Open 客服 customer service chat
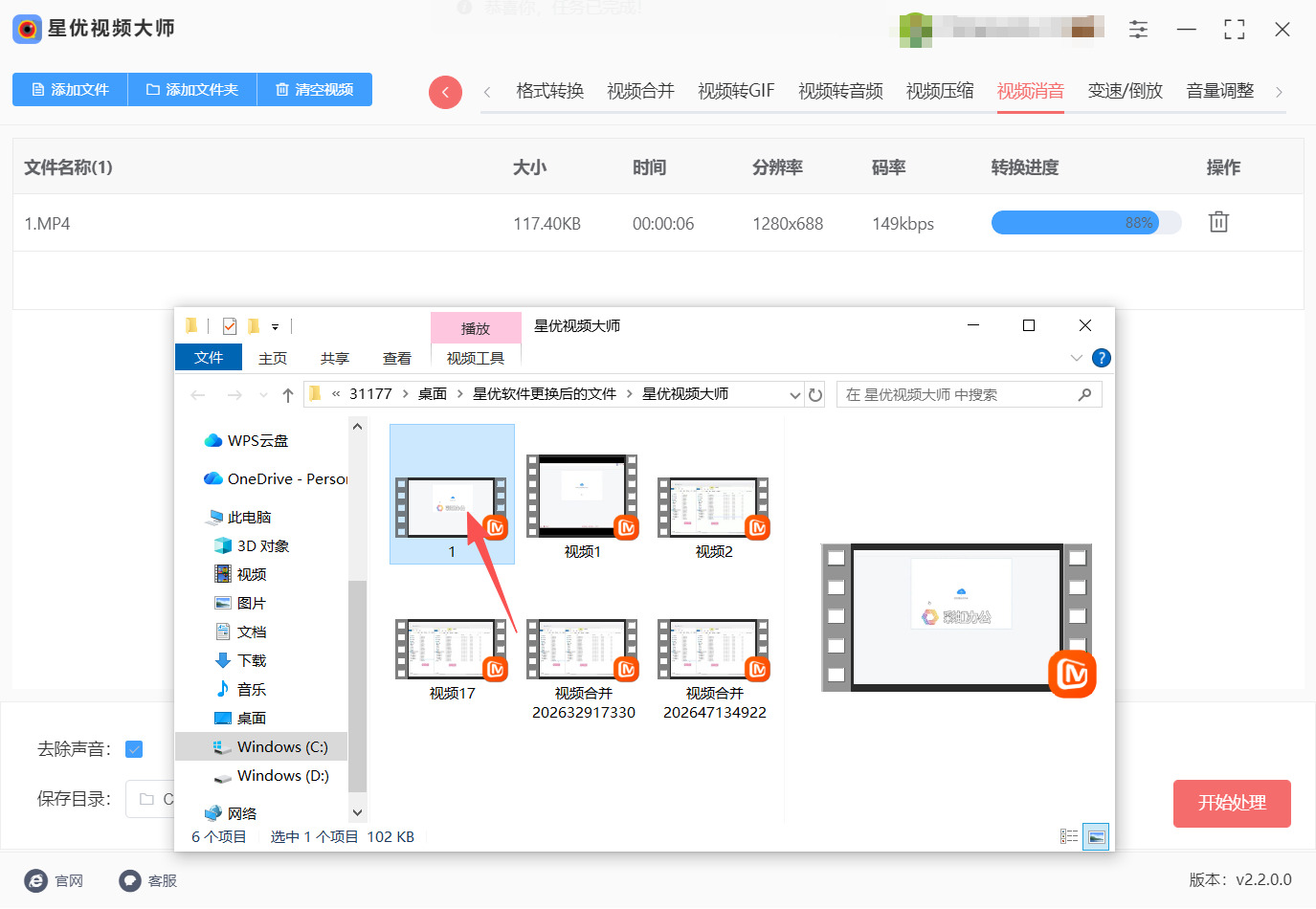 (x=147, y=880)
